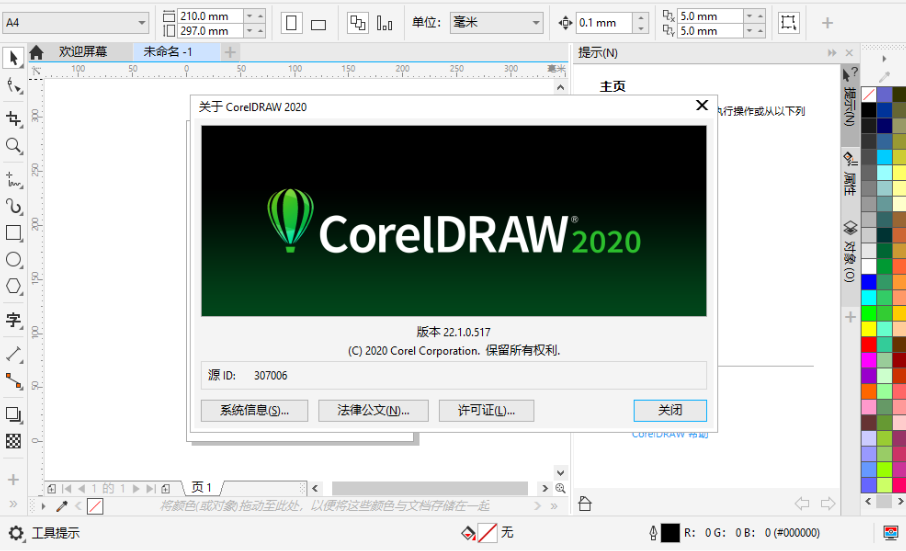Image resolution: width=906 pixels, height=551 pixels.
Task: Click the Treat as Filled frame icon
Action: [x=788, y=23]
